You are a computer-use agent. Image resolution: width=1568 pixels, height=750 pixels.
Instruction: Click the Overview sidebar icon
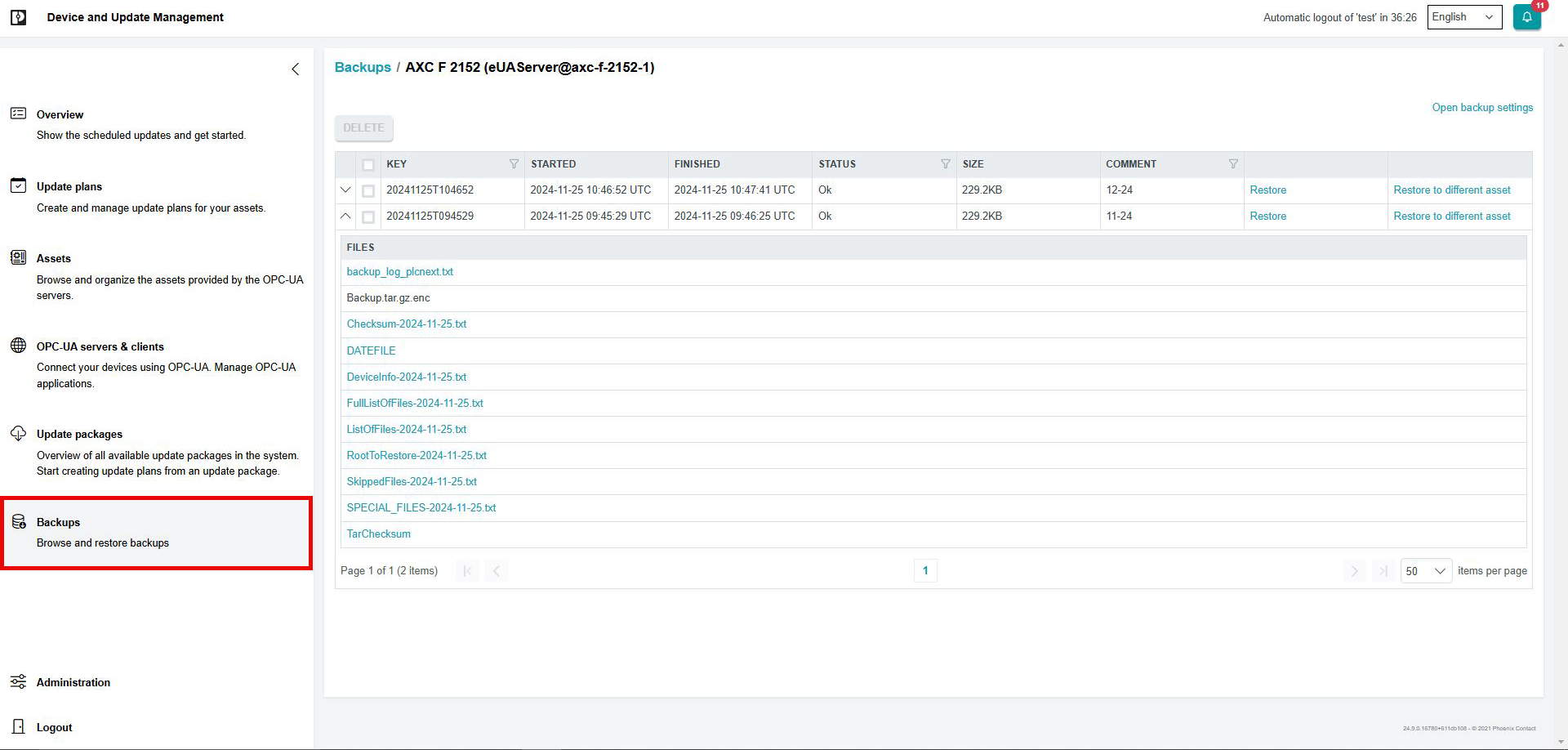click(x=18, y=114)
